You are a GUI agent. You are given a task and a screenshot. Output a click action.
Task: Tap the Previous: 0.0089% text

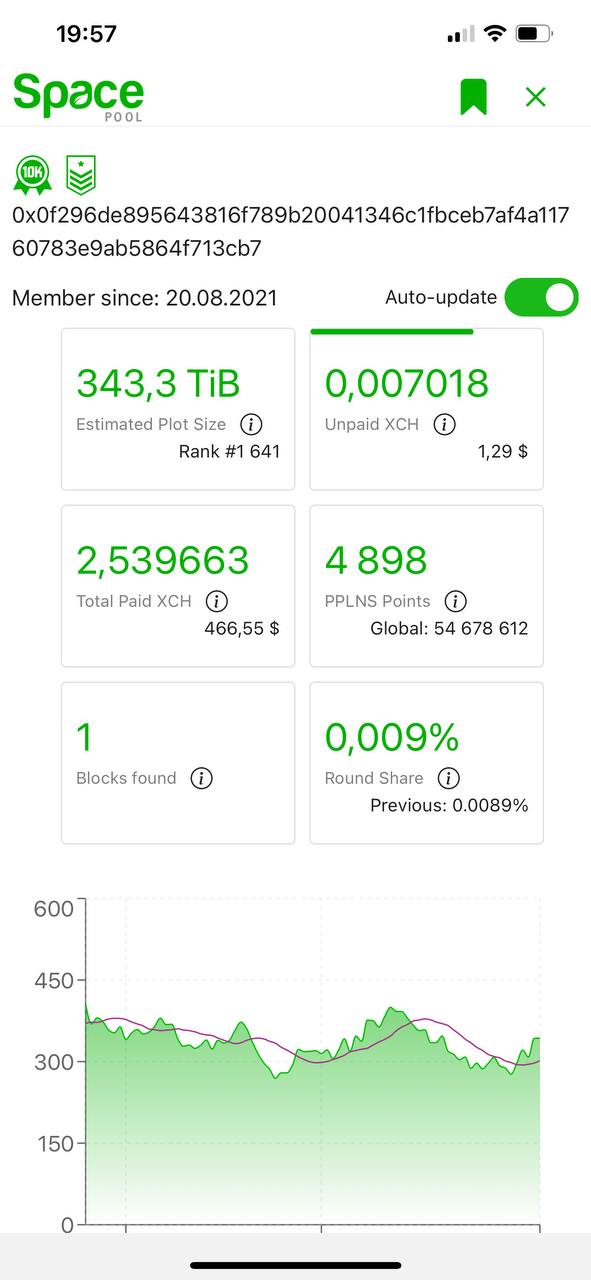tap(449, 806)
